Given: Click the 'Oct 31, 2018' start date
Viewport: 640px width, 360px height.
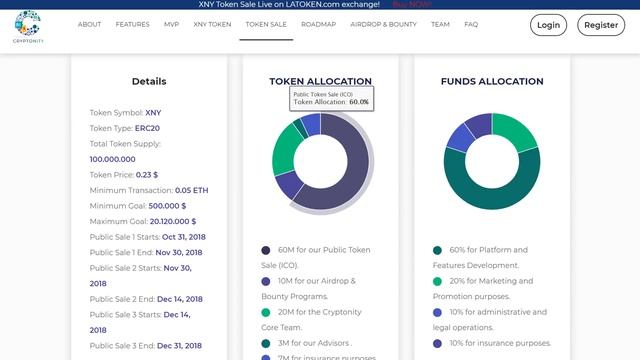Looking at the screenshot, I should click(x=184, y=237).
